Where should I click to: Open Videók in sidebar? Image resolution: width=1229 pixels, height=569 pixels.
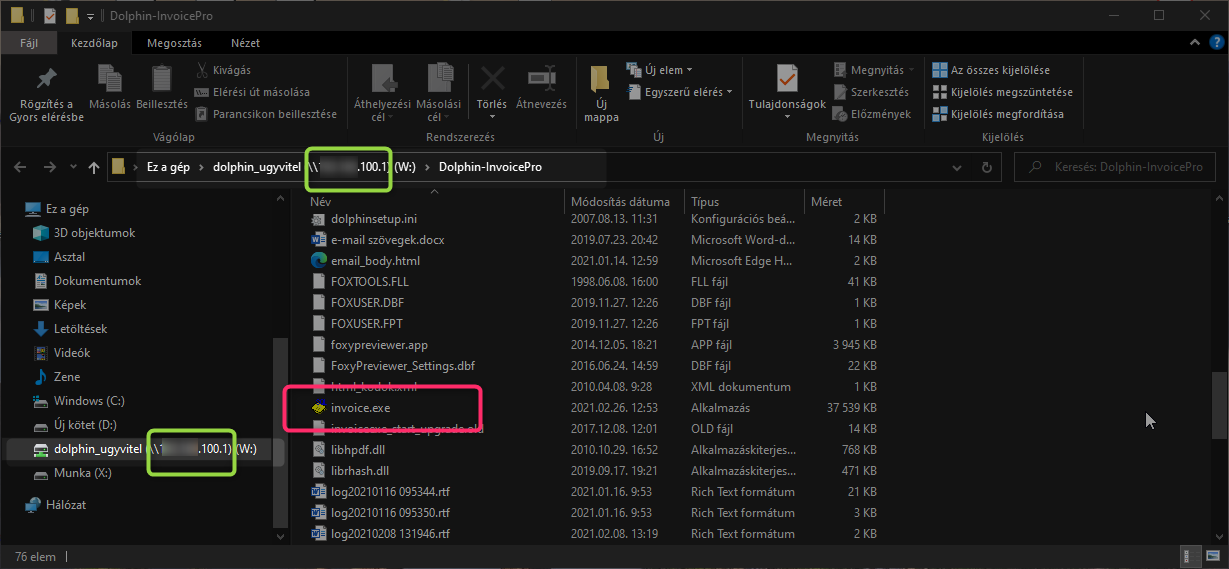coord(62,353)
